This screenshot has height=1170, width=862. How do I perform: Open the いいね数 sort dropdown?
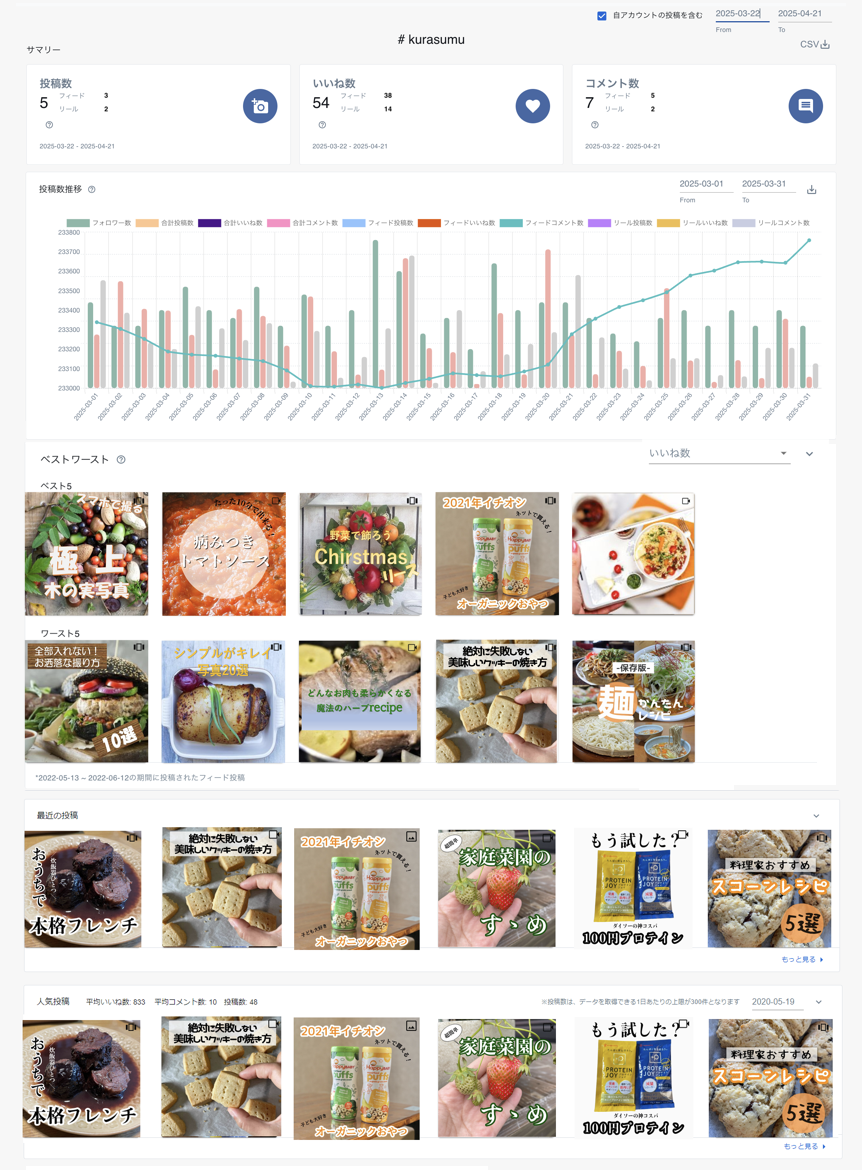pos(718,454)
